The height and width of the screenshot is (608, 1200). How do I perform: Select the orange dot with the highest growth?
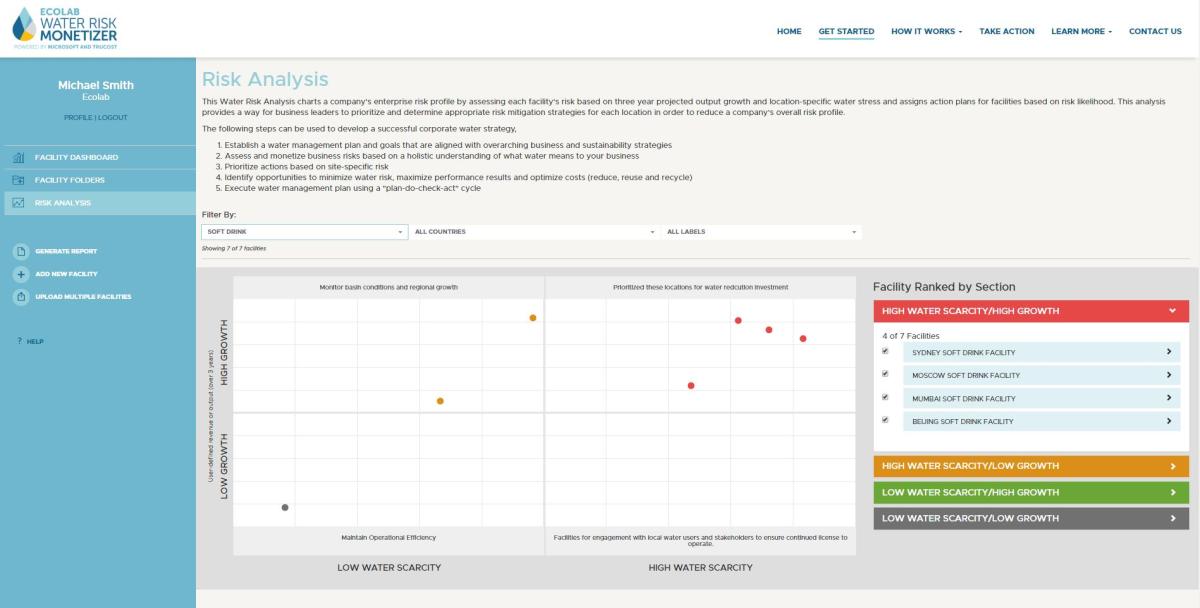[x=533, y=318]
